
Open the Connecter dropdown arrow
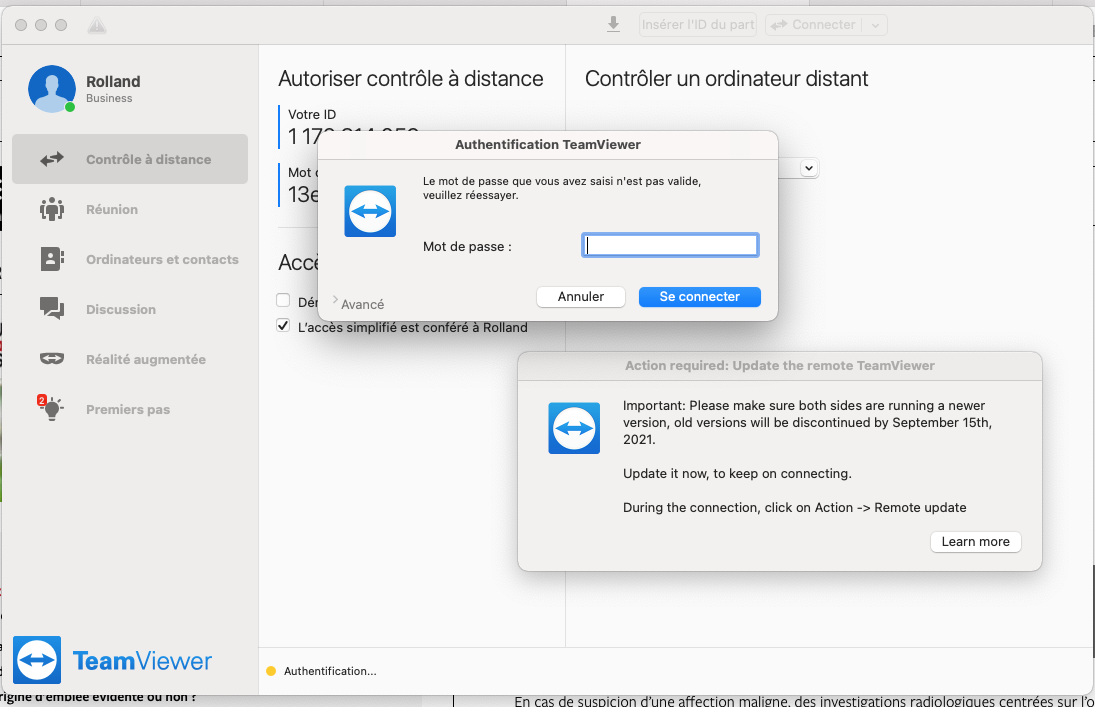pyautogui.click(x=875, y=25)
